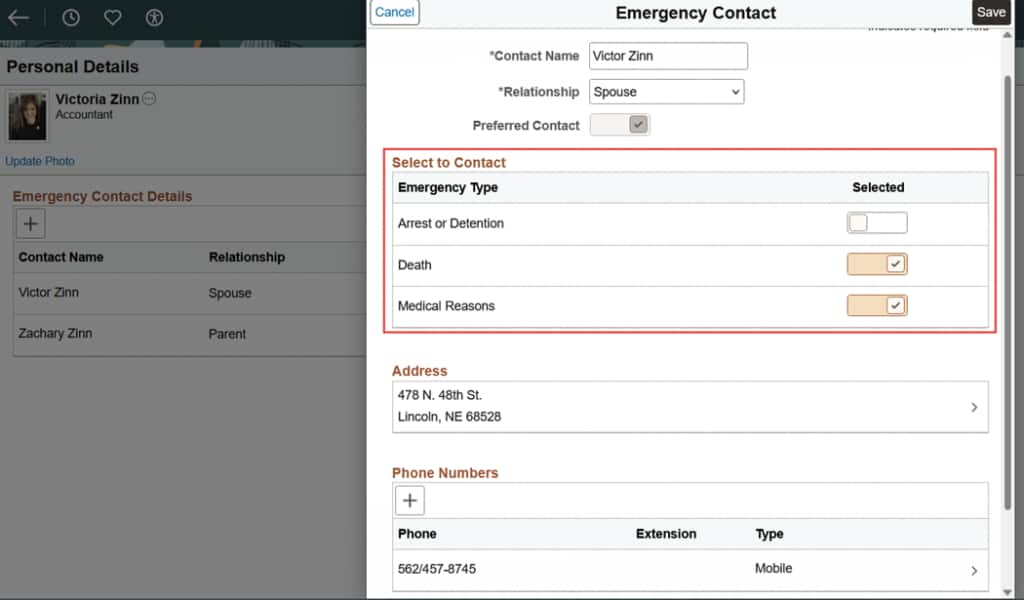Click the back arrow icon
The width and height of the screenshot is (1024, 600).
[x=18, y=18]
